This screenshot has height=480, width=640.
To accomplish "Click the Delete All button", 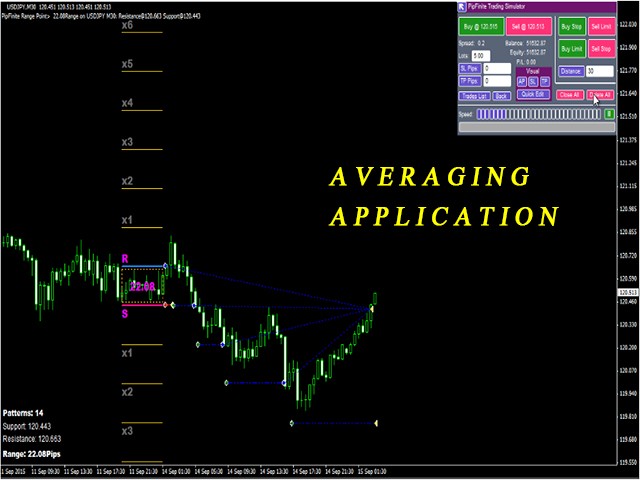I will coord(601,94).
